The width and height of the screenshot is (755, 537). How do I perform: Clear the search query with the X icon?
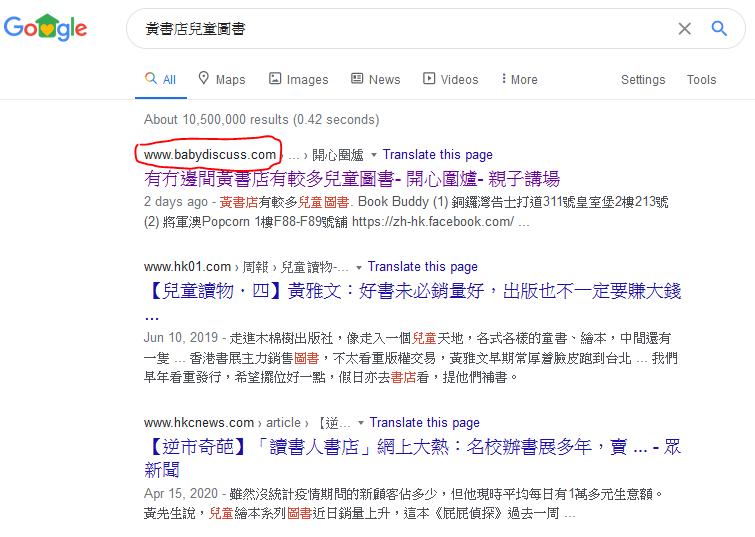[684, 29]
